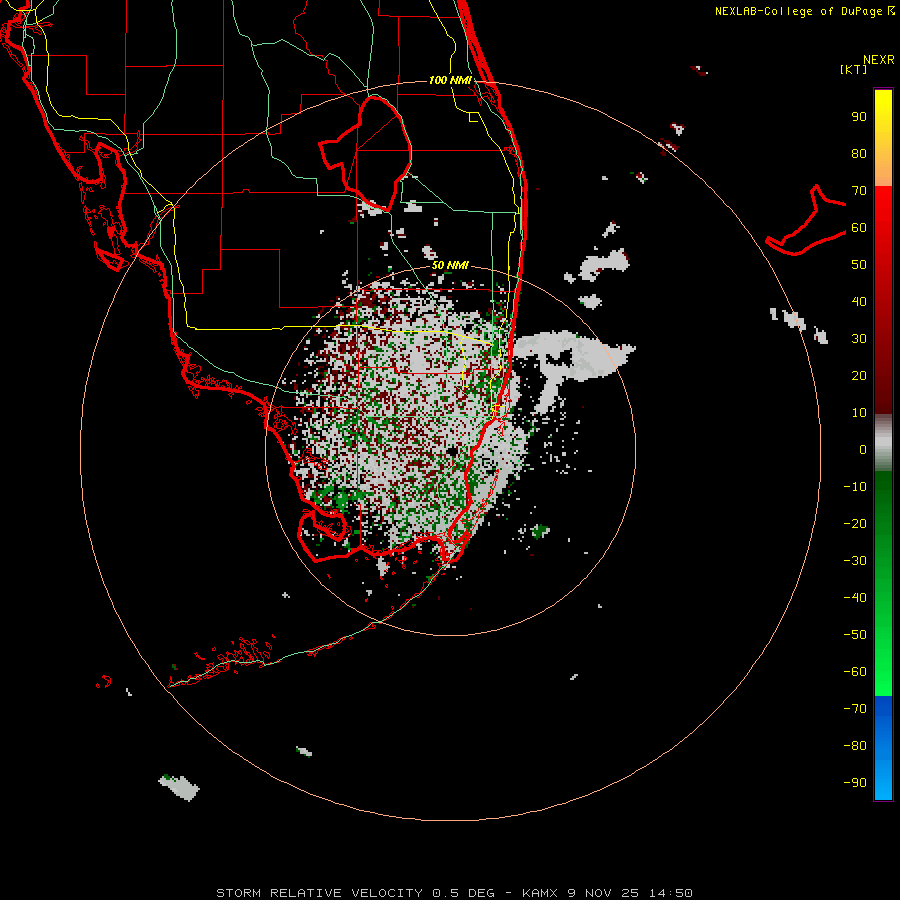Click the -20 value on the velocity scale
The width and height of the screenshot is (900, 900).
(855, 523)
